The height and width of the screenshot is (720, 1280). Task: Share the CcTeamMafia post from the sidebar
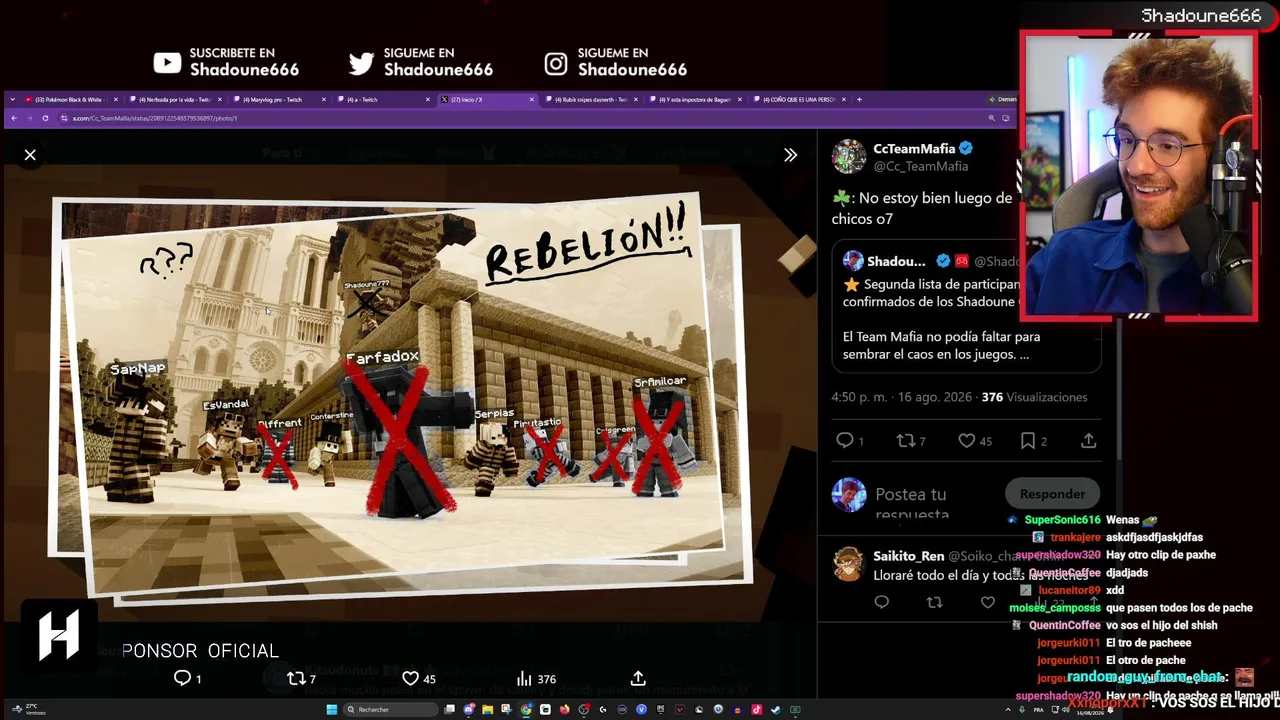(1088, 440)
